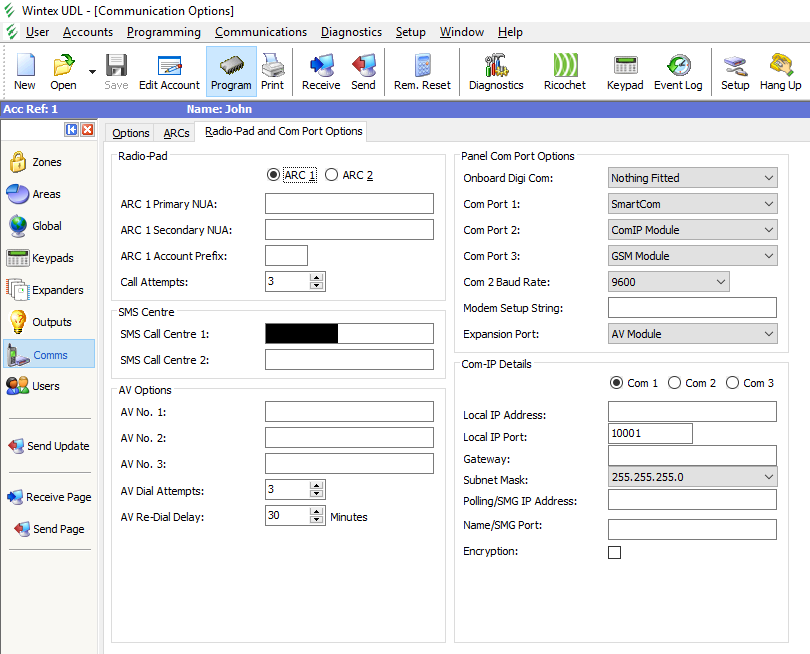Open the Diagnostics tool in toolbar

point(496,72)
